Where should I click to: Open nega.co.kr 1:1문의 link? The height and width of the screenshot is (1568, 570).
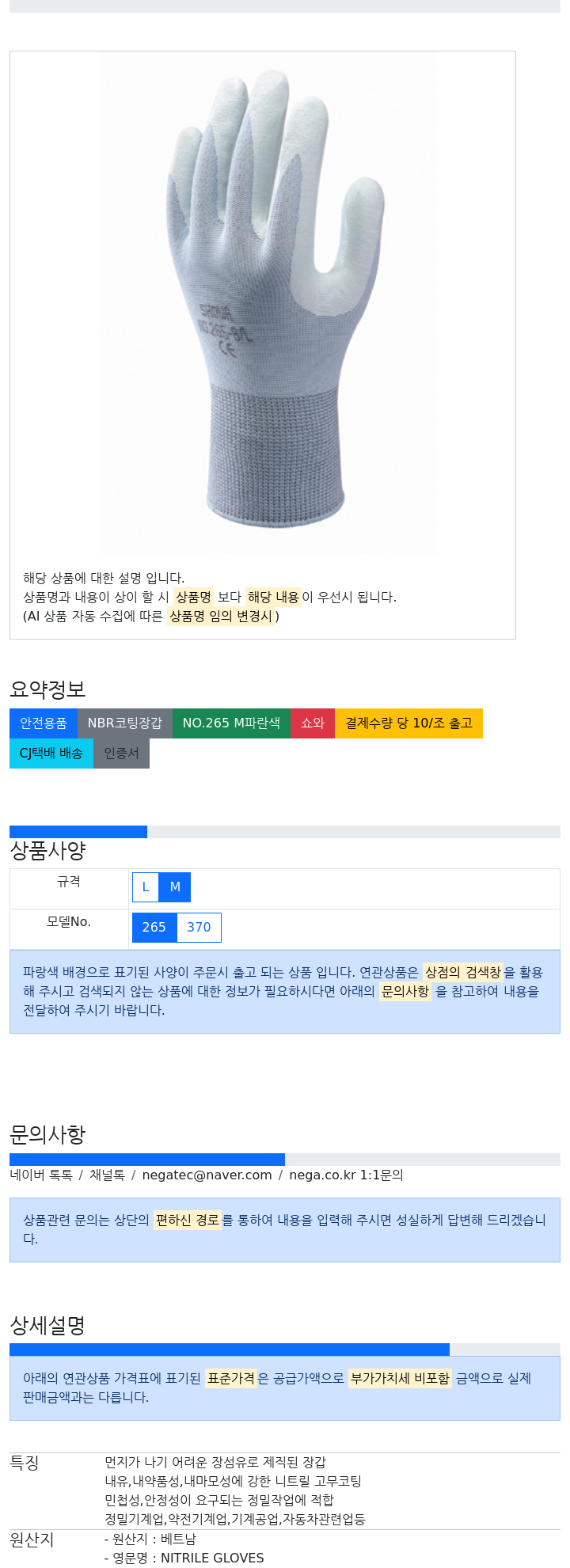tap(346, 1175)
